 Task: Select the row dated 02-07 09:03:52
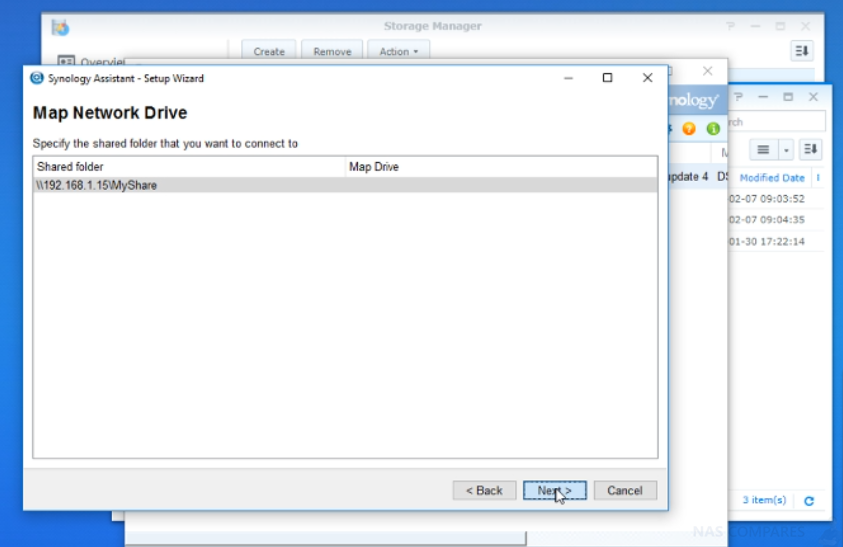click(775, 199)
